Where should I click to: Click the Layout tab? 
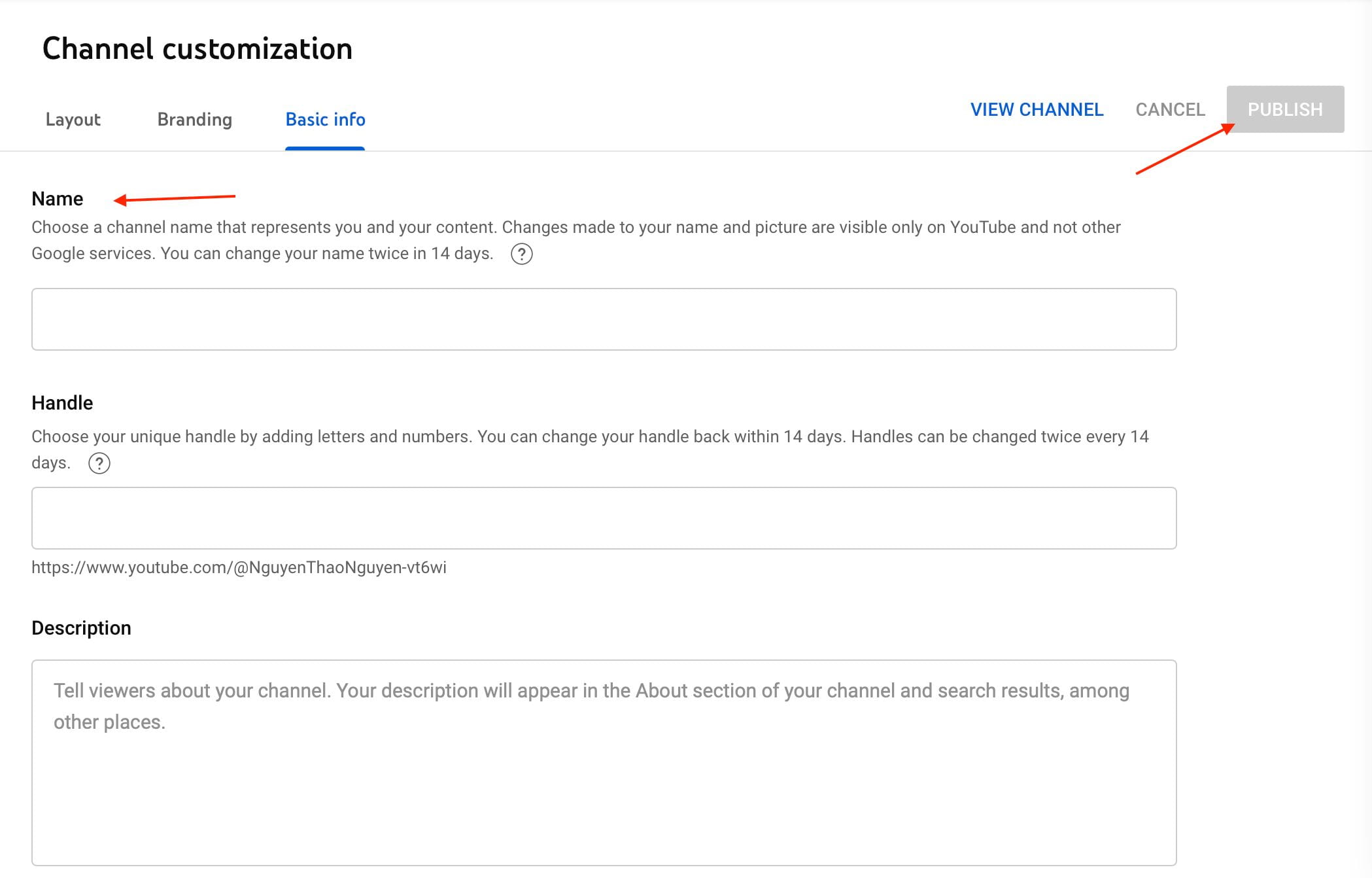(72, 119)
